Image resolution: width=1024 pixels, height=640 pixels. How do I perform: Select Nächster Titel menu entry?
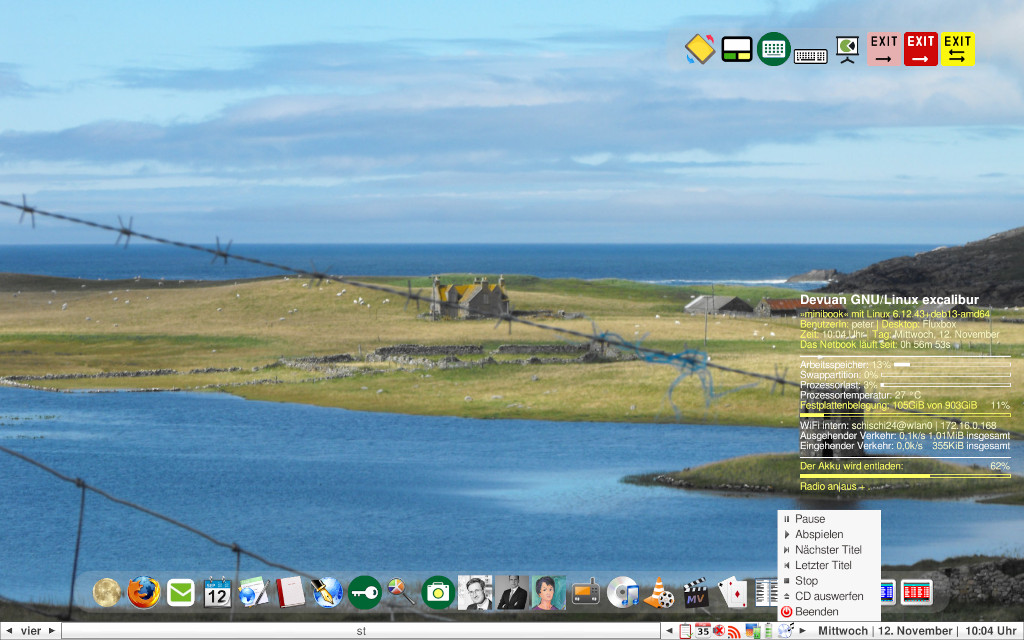(828, 550)
